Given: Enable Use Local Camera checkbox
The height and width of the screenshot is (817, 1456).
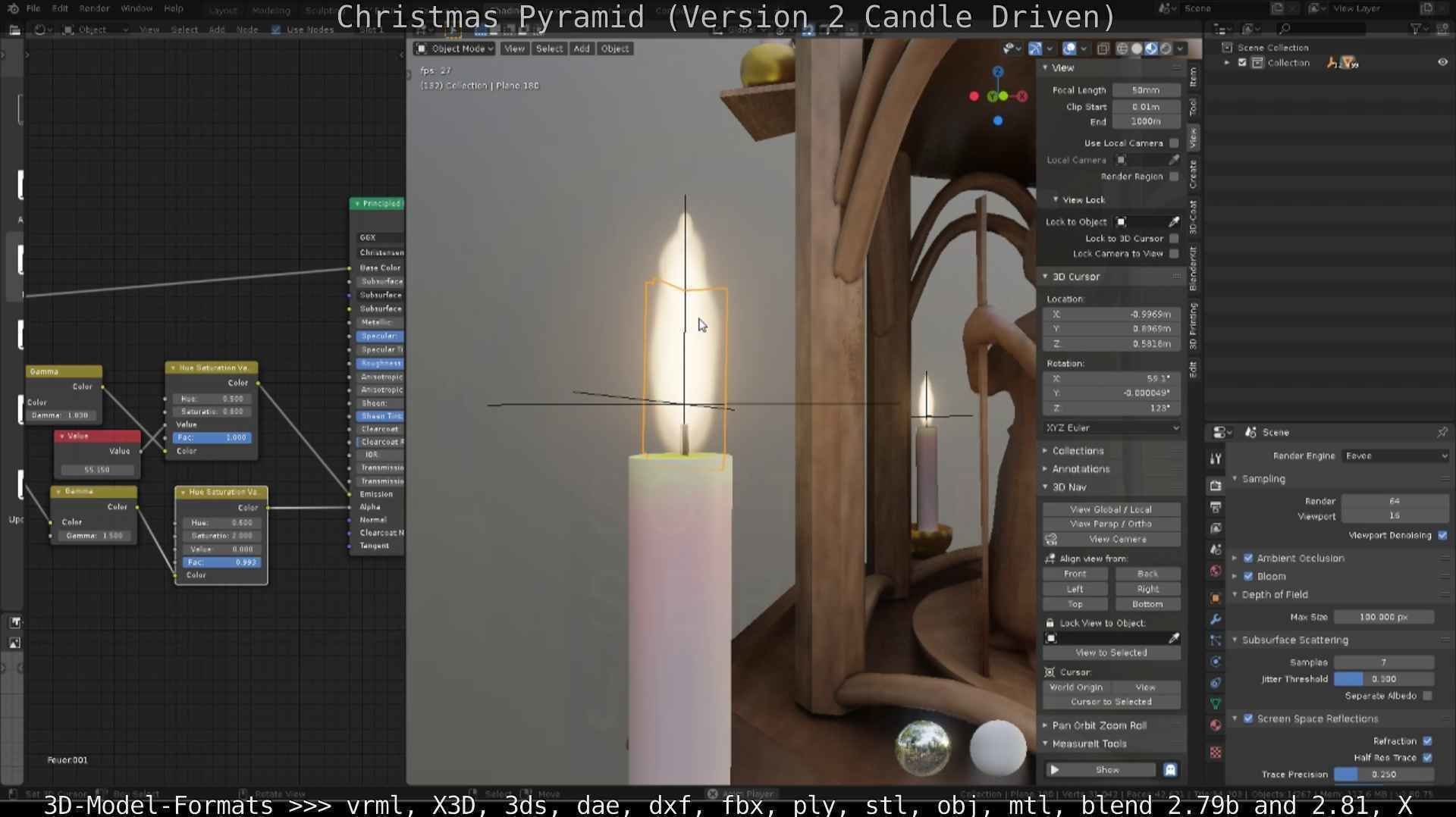Looking at the screenshot, I should point(1174,143).
